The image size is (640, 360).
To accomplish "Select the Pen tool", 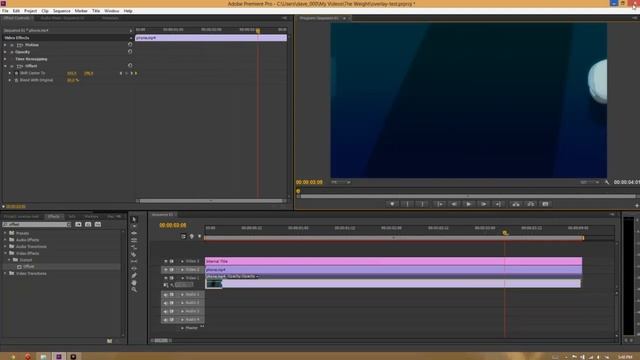I will pyautogui.click(x=134, y=276).
